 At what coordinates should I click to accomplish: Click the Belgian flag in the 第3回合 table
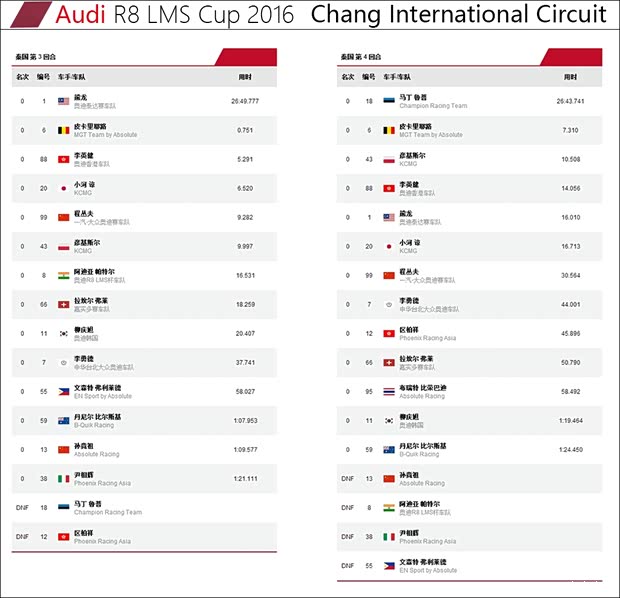point(63,130)
